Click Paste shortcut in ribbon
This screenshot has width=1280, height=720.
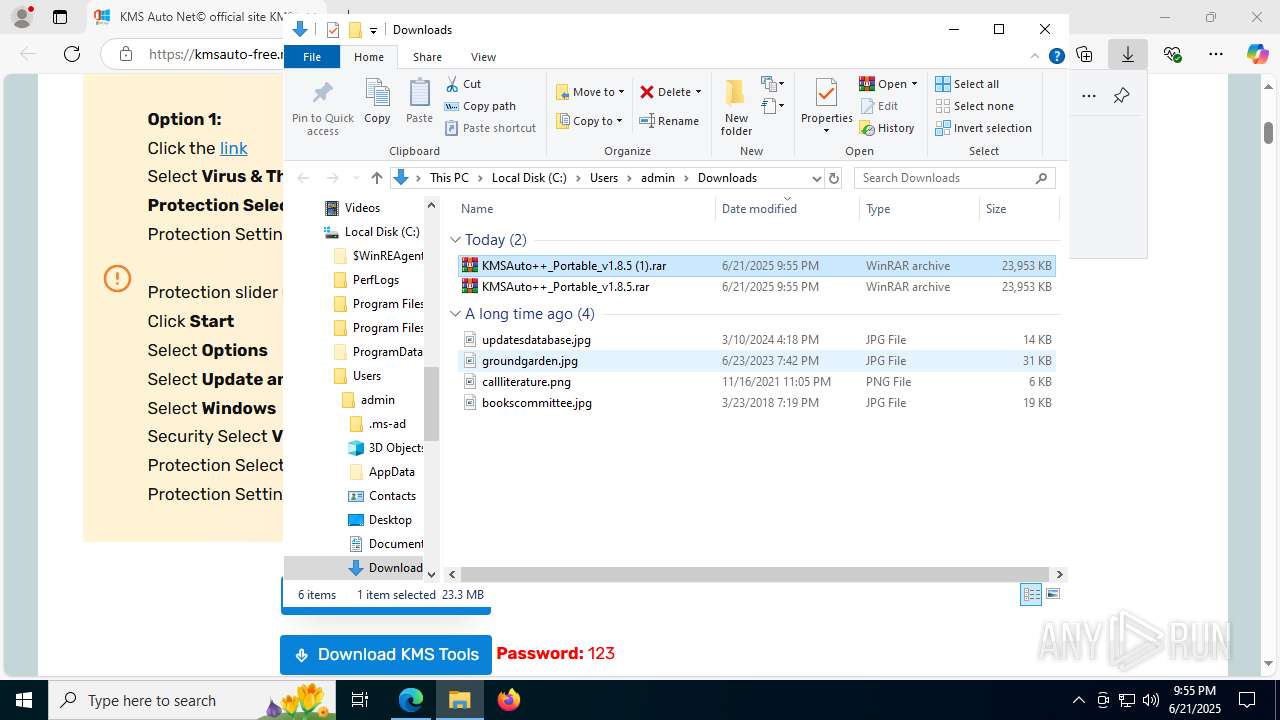click(490, 128)
